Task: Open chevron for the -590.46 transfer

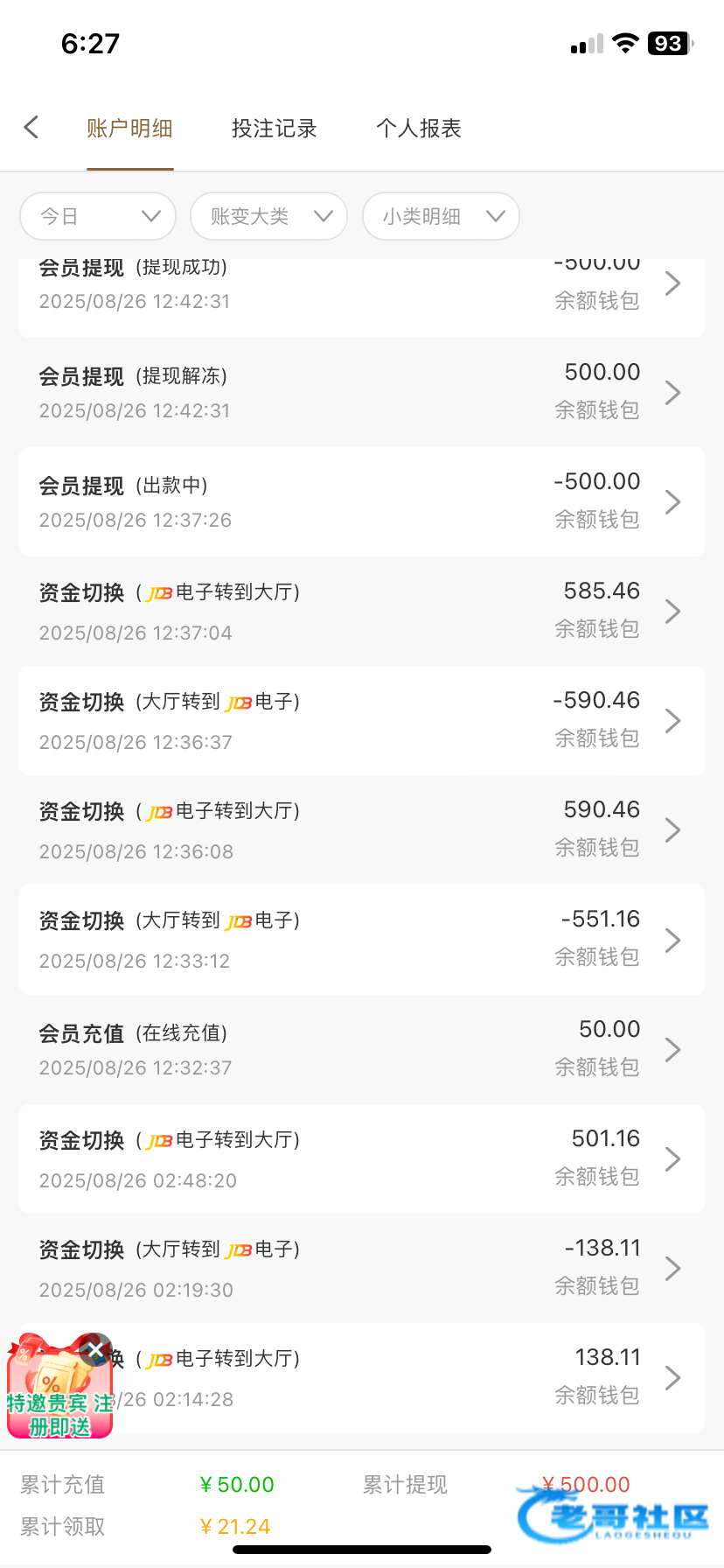Action: [672, 721]
